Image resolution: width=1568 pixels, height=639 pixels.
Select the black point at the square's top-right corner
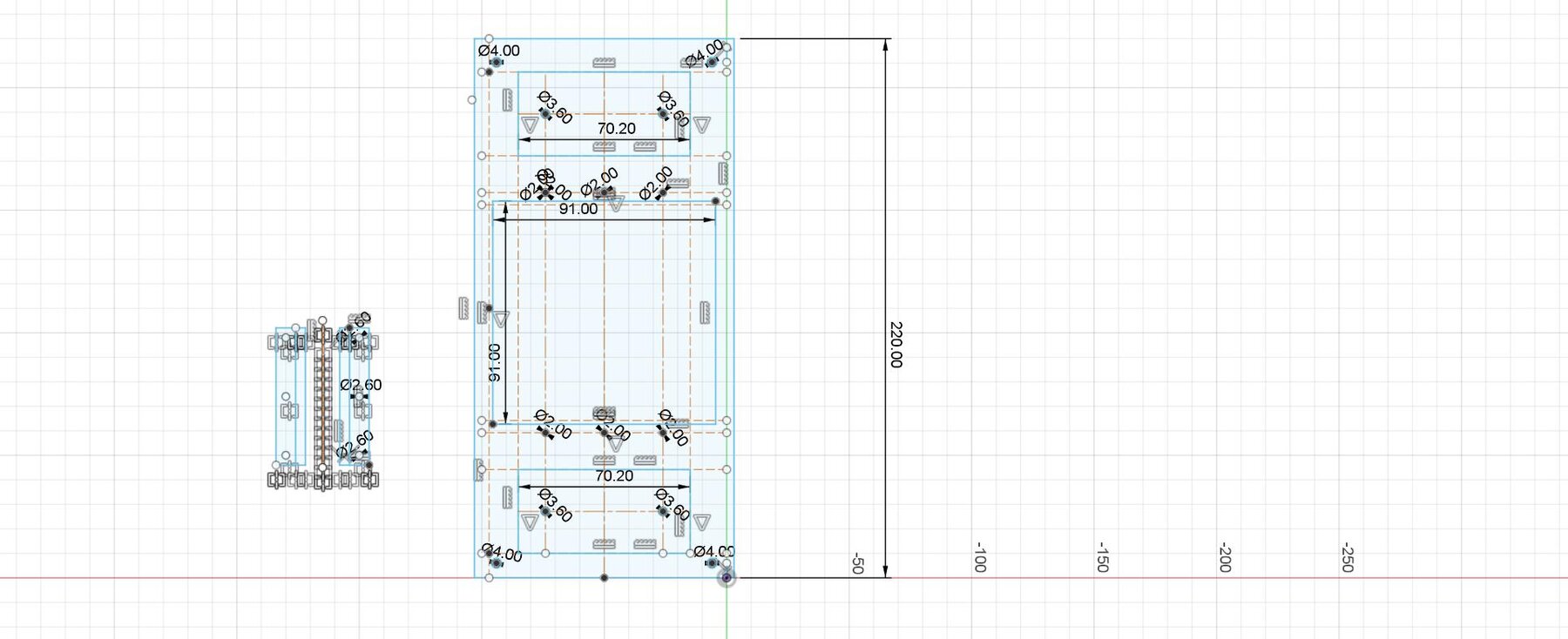click(716, 201)
